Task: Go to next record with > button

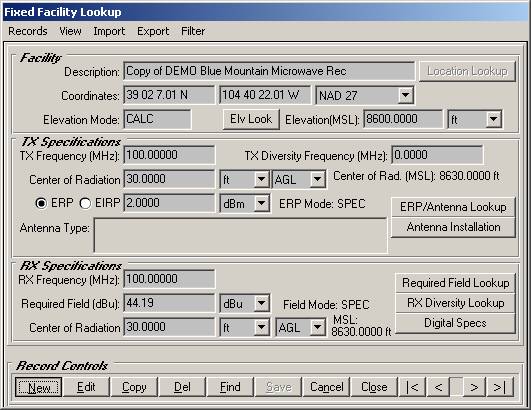Action: [x=474, y=387]
